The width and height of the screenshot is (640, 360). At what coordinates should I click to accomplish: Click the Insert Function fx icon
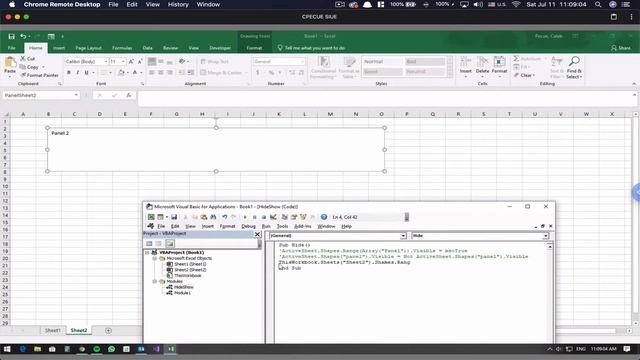point(129,95)
